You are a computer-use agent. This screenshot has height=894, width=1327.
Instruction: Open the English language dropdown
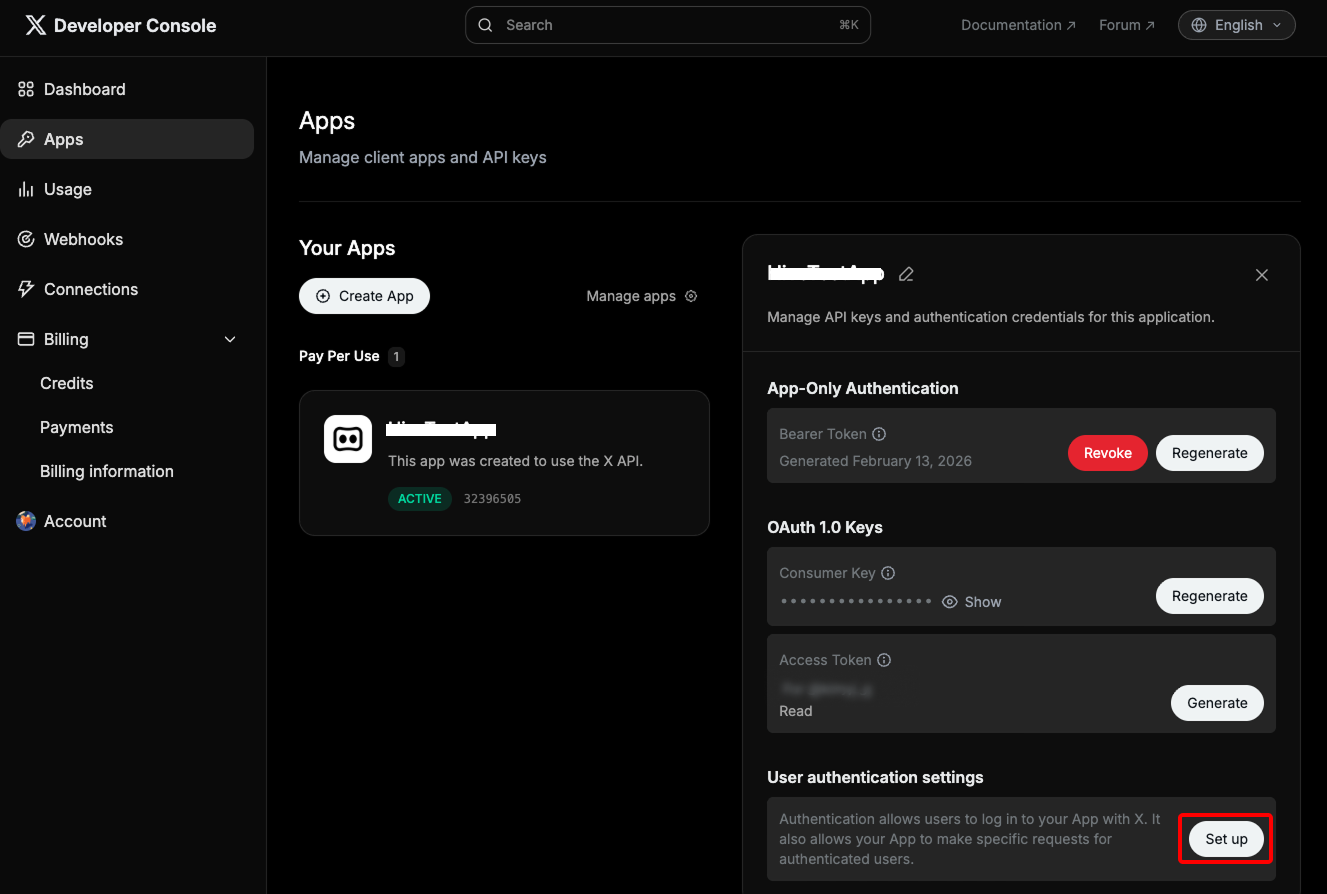tap(1236, 25)
